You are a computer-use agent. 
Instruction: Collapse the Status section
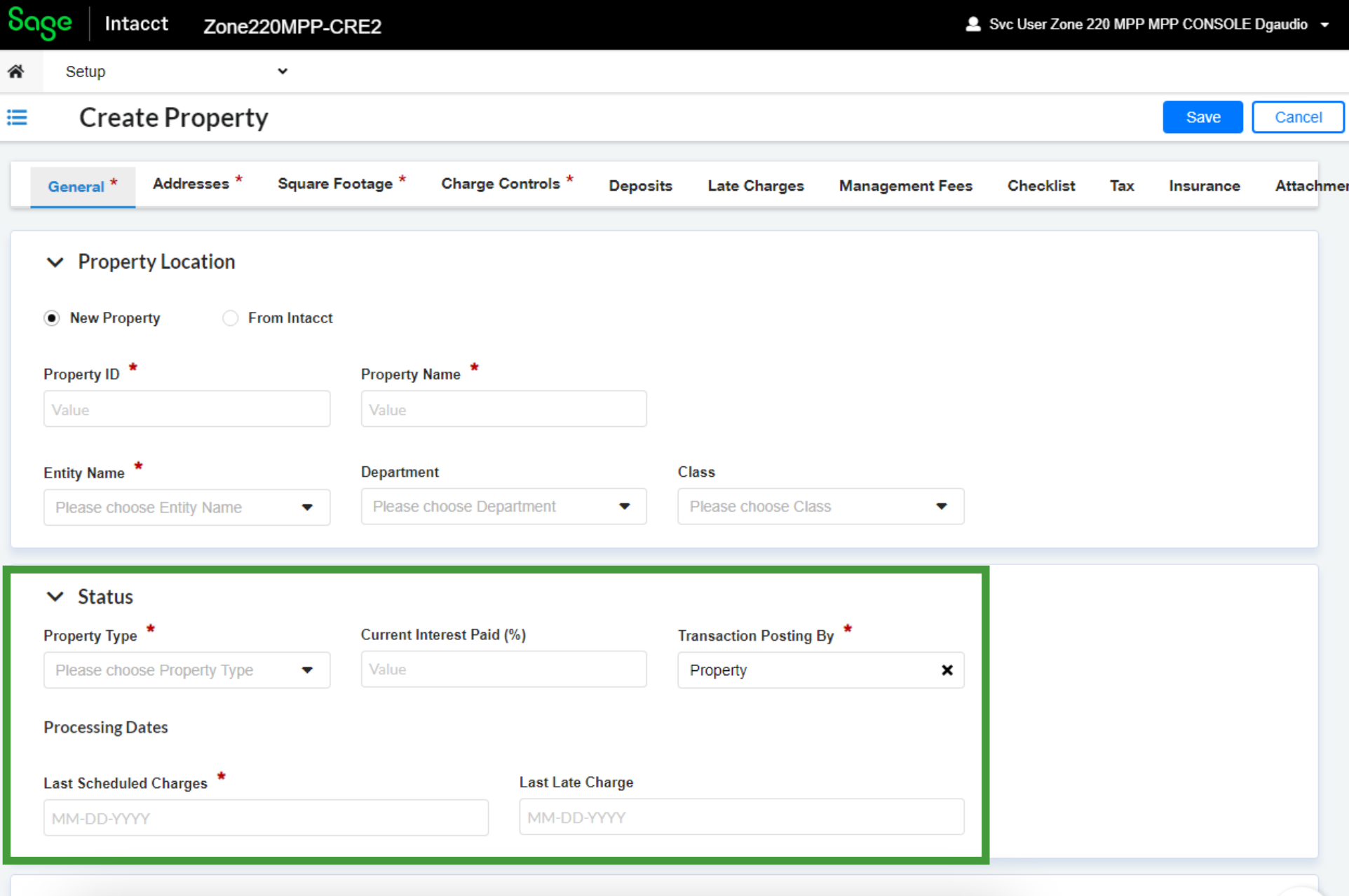pos(55,597)
